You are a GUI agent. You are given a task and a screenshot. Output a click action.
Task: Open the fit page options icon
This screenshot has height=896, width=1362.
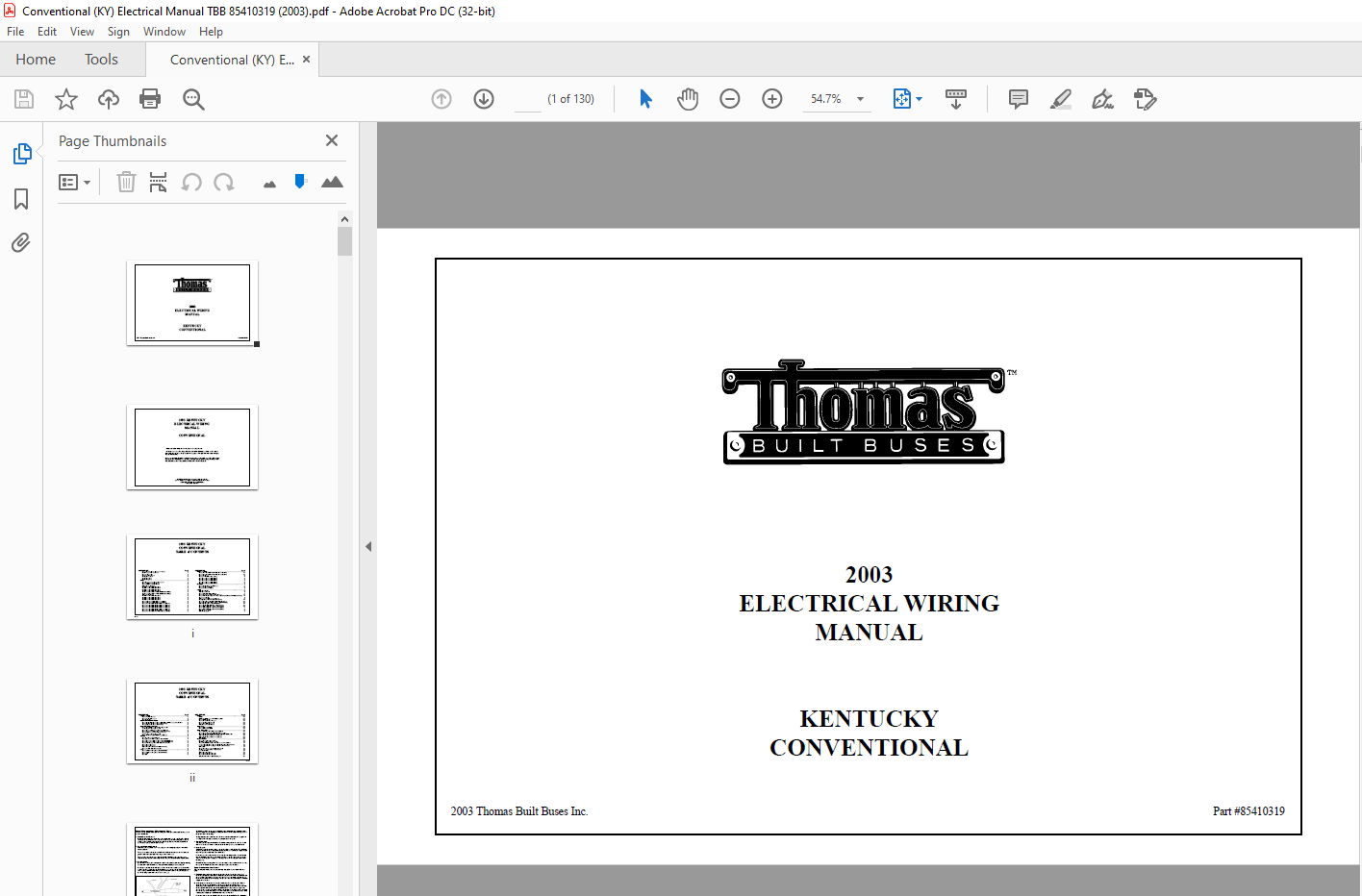click(x=907, y=99)
